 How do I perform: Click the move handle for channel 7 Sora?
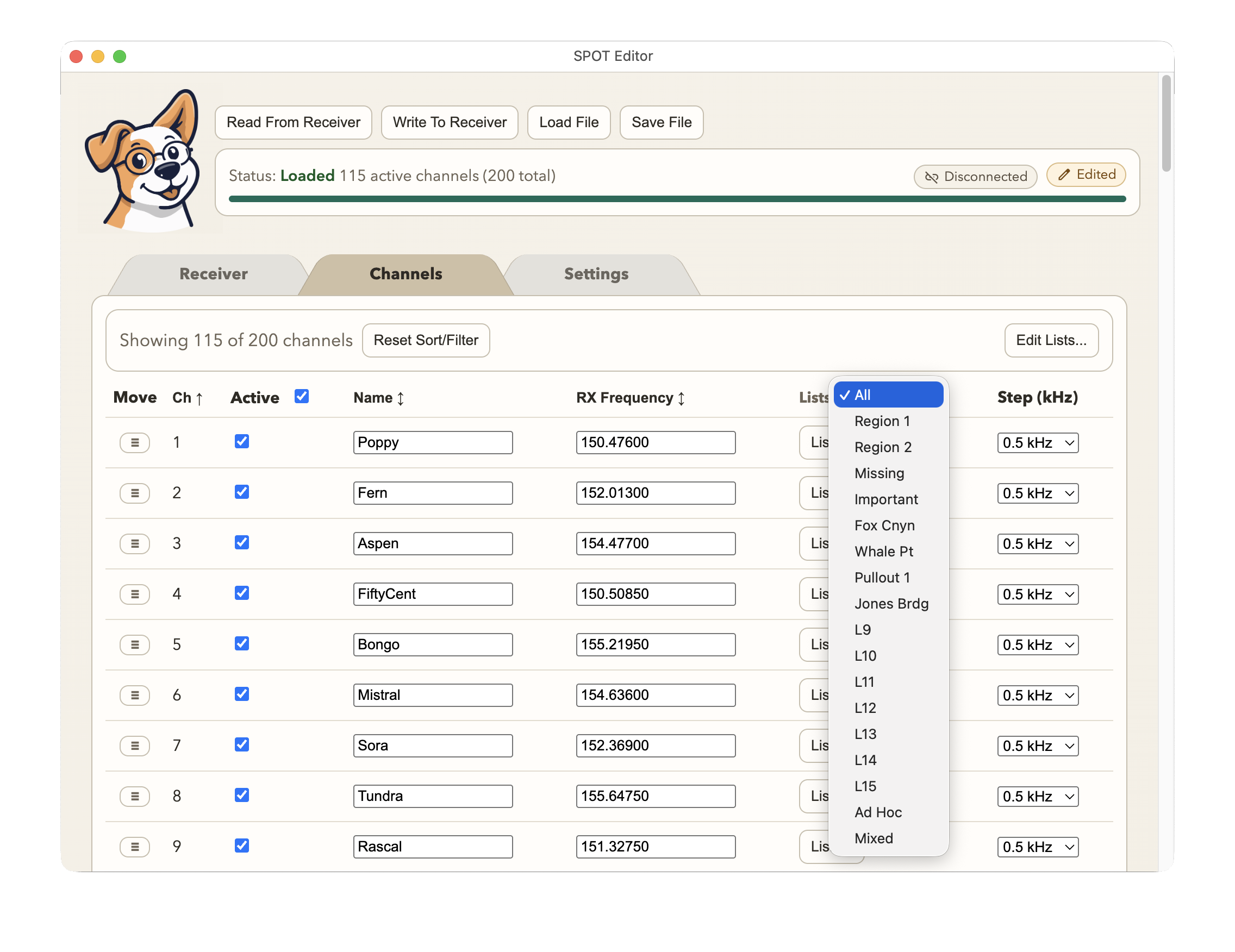click(135, 746)
